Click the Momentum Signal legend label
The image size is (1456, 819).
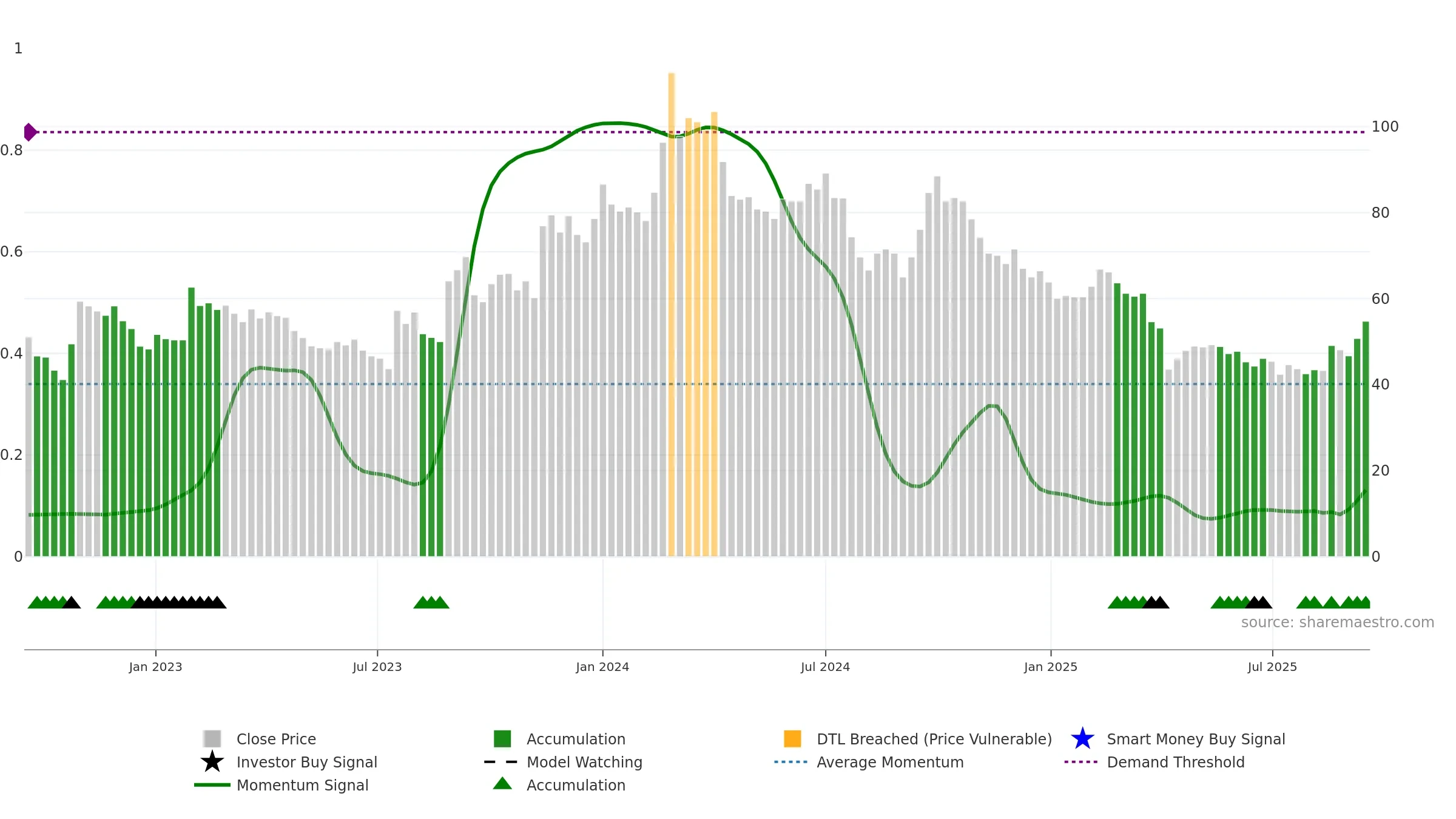coord(302,785)
